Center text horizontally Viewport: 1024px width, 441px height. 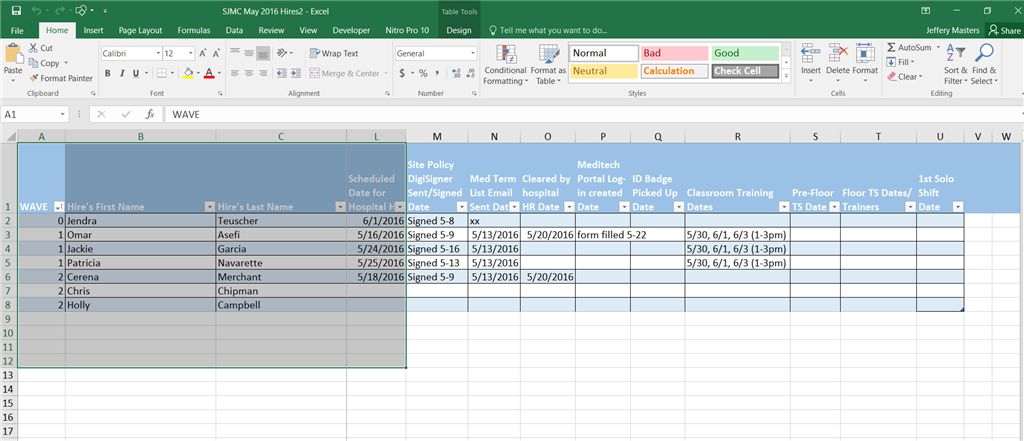coord(249,73)
